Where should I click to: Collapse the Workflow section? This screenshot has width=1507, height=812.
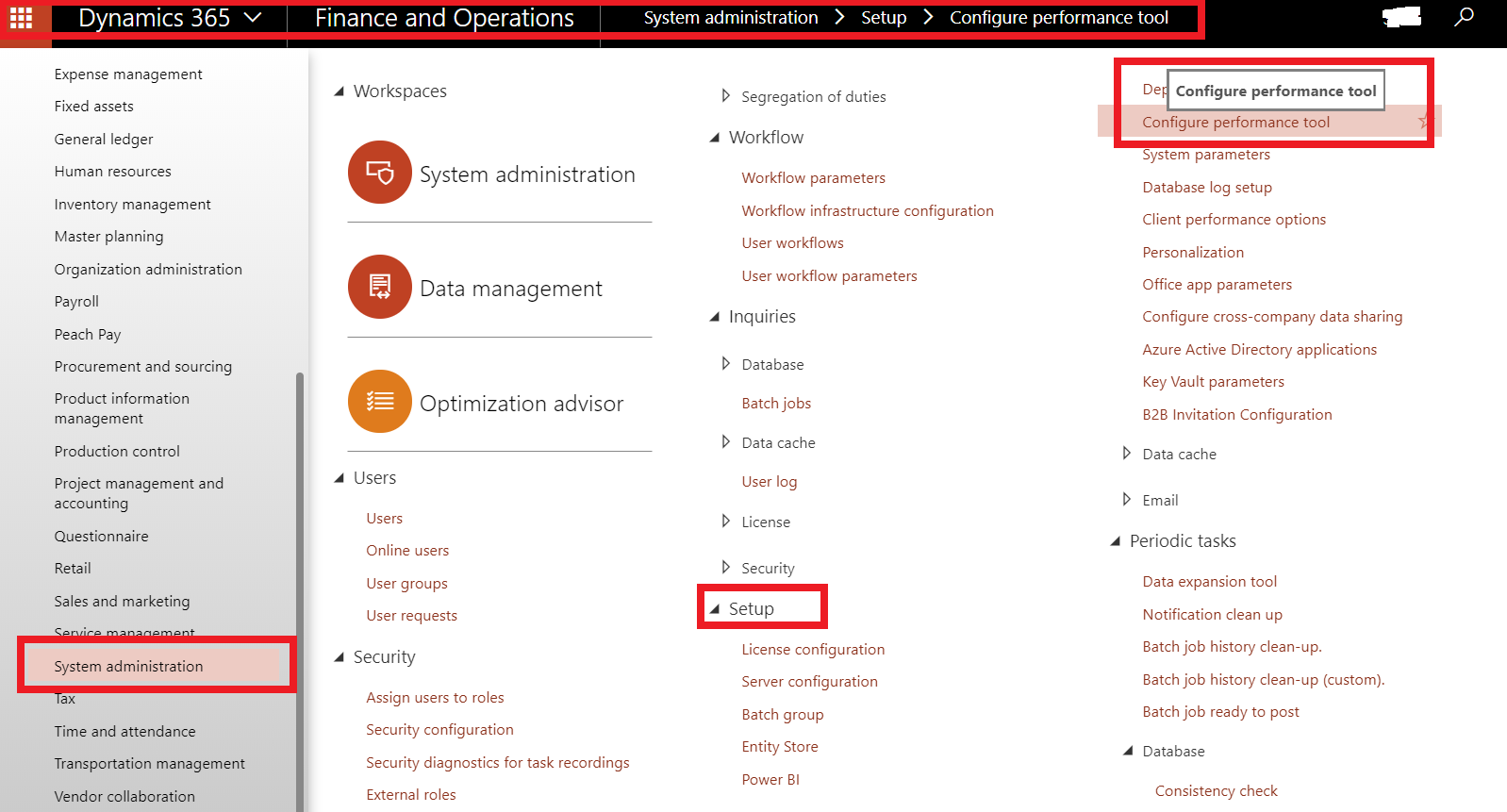pos(715,138)
